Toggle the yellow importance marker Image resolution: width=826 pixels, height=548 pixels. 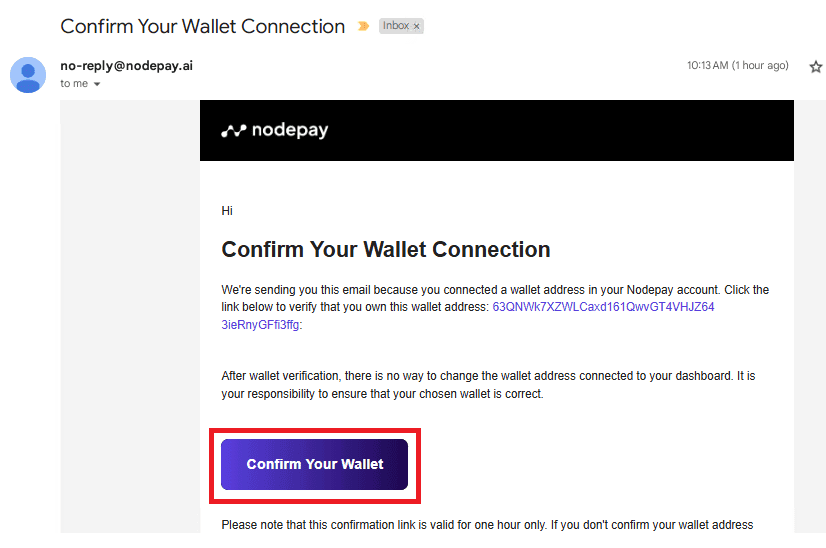[x=363, y=26]
